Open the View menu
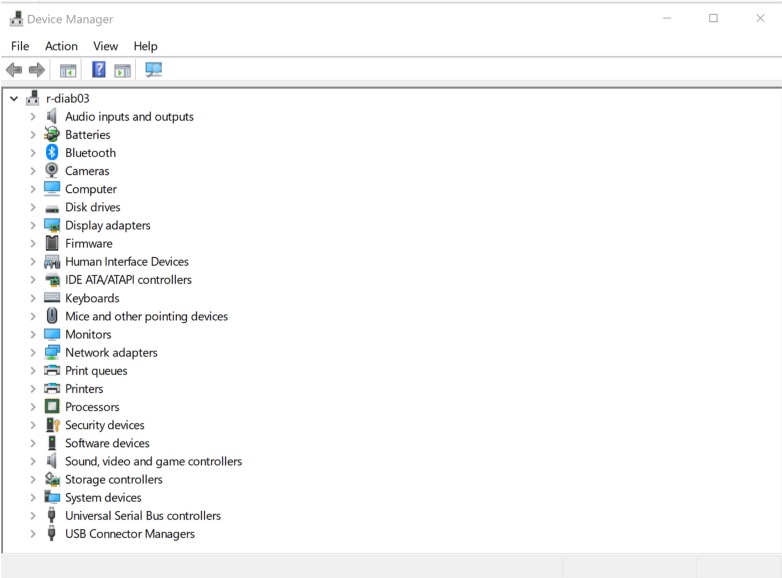 (x=106, y=46)
